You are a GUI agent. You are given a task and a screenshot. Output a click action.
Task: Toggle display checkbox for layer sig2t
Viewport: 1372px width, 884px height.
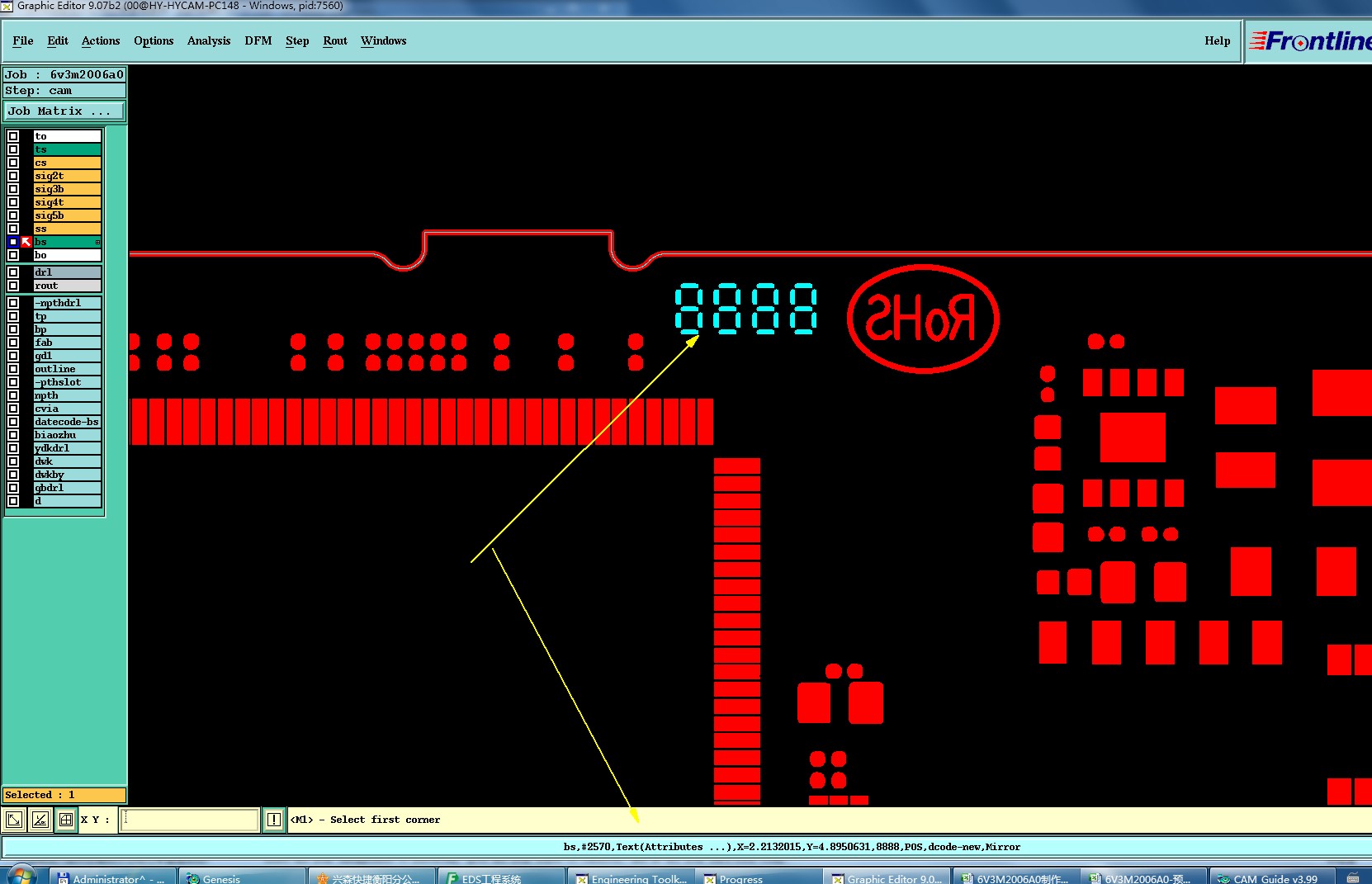tap(13, 176)
